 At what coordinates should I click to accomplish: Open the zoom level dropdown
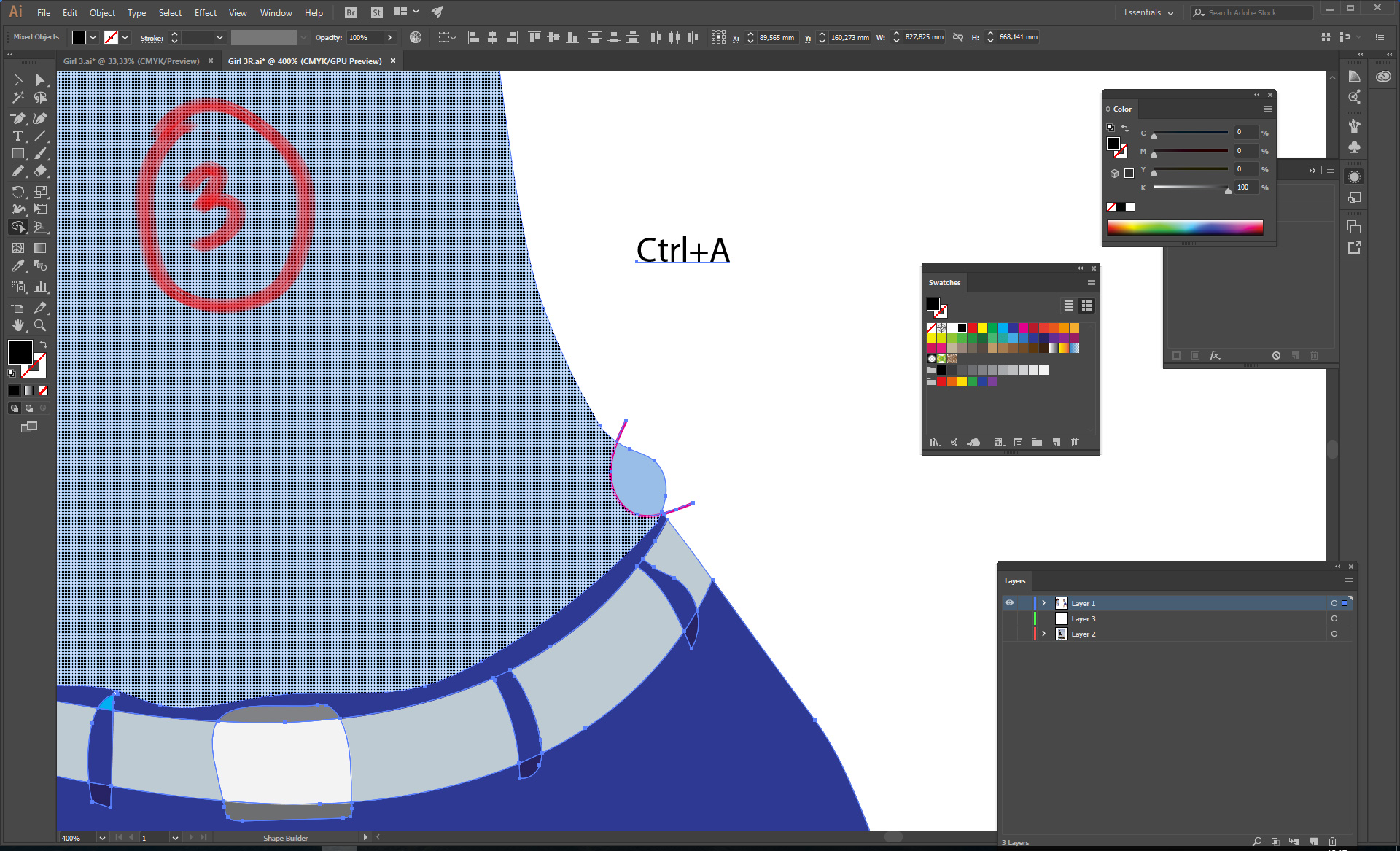(x=102, y=838)
